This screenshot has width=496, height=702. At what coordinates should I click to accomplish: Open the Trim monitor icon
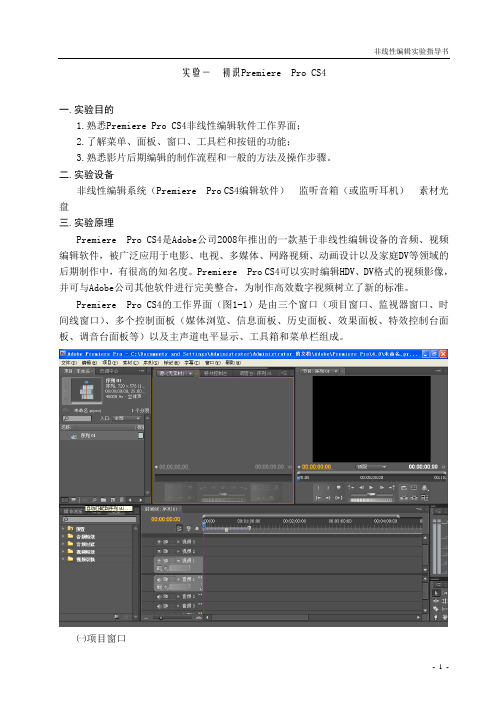point(425,497)
